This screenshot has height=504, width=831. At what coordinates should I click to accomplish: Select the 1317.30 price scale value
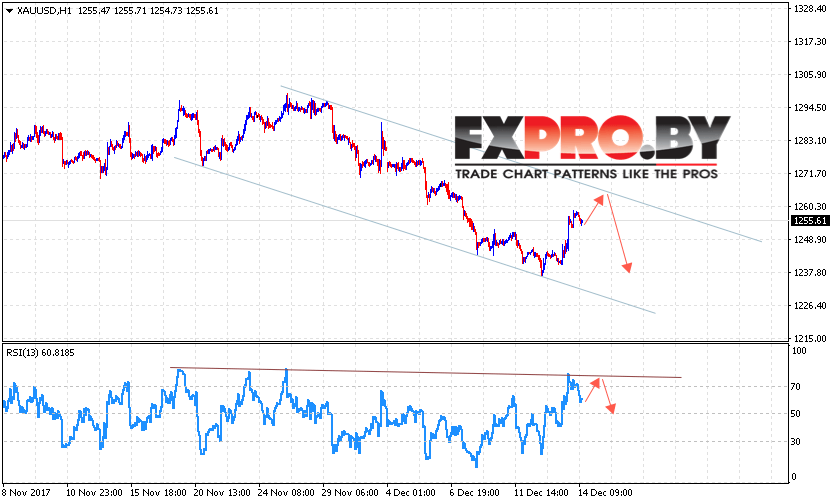[810, 41]
